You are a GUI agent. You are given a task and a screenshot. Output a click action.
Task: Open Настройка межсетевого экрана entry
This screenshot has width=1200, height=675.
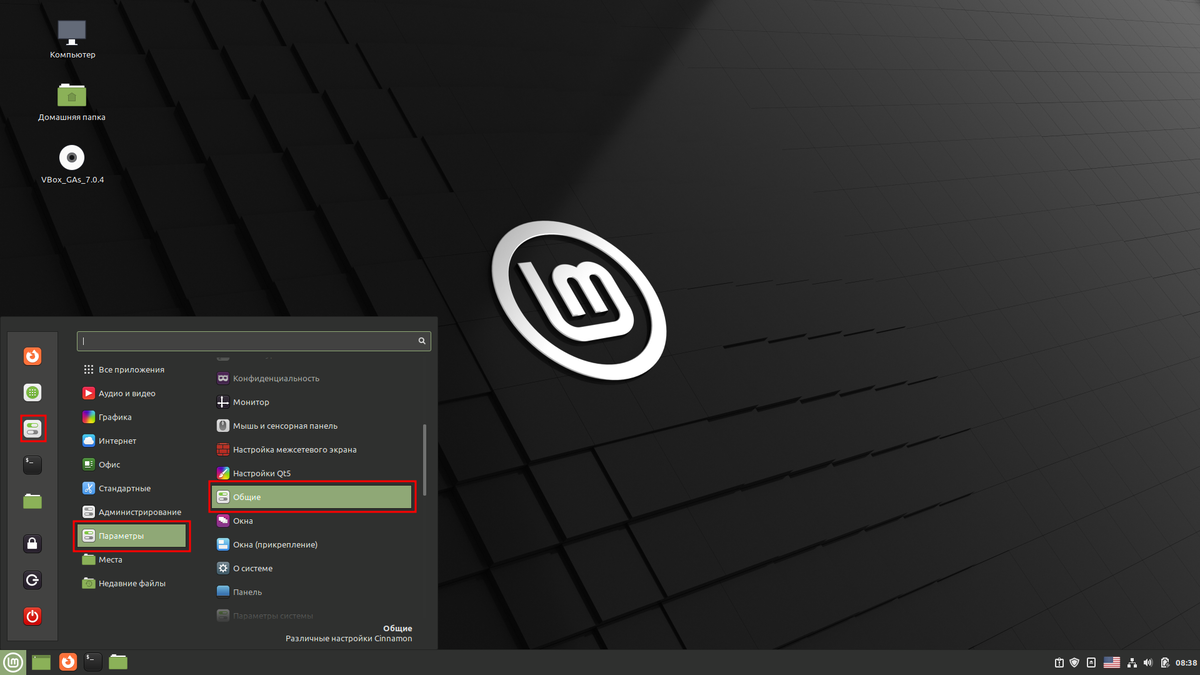coord(313,450)
